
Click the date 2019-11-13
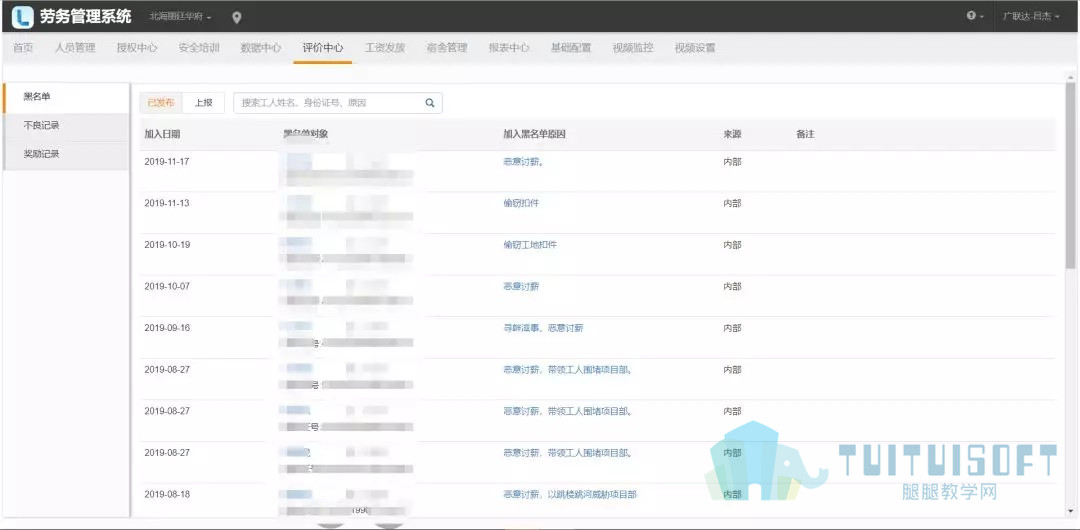pyautogui.click(x=167, y=203)
